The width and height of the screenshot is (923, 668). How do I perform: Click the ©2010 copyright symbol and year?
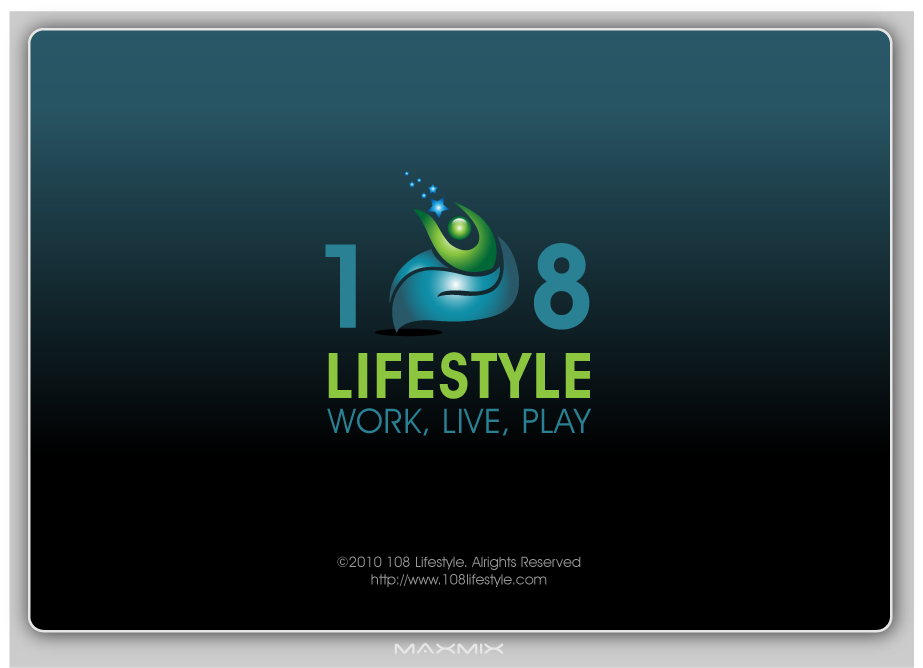(359, 562)
